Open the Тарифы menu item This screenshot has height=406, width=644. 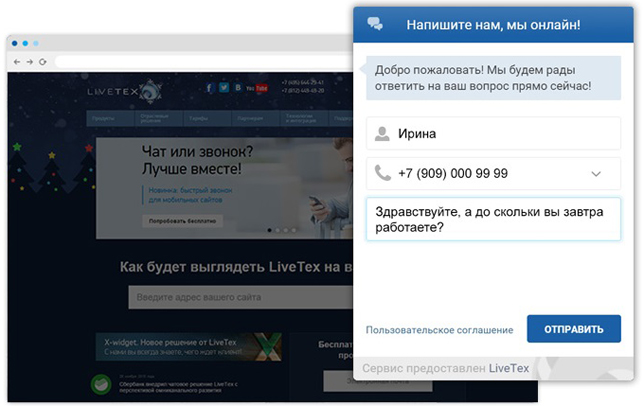tap(207, 118)
